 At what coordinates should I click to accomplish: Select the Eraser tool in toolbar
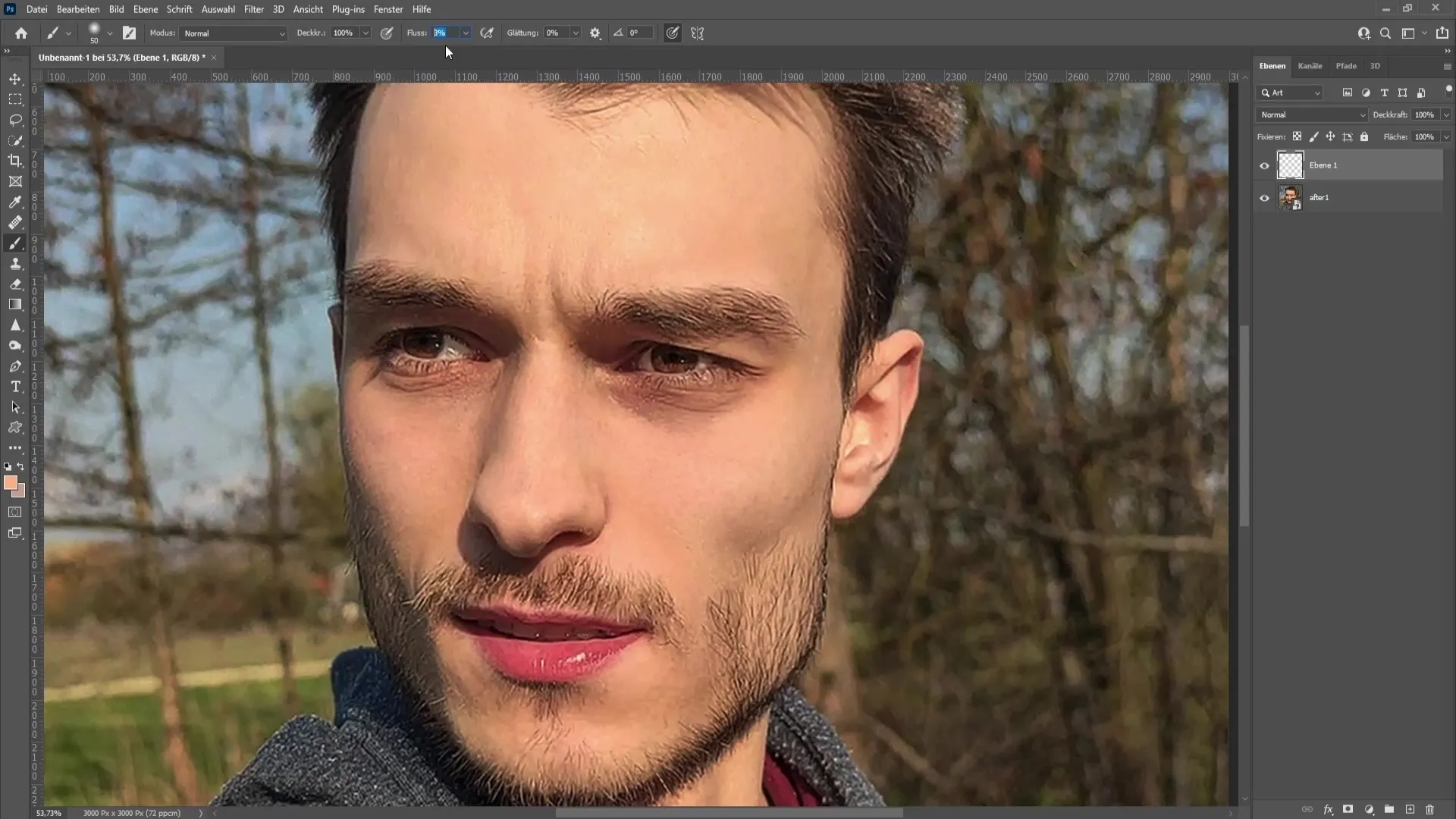(x=15, y=284)
